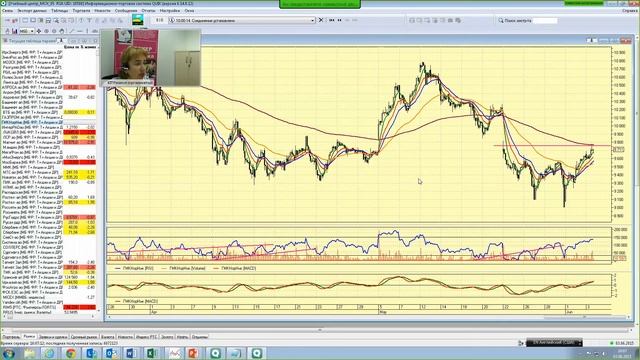Select the Yandex clA row
The height and width of the screenshot is (360, 640).
tap(49, 302)
